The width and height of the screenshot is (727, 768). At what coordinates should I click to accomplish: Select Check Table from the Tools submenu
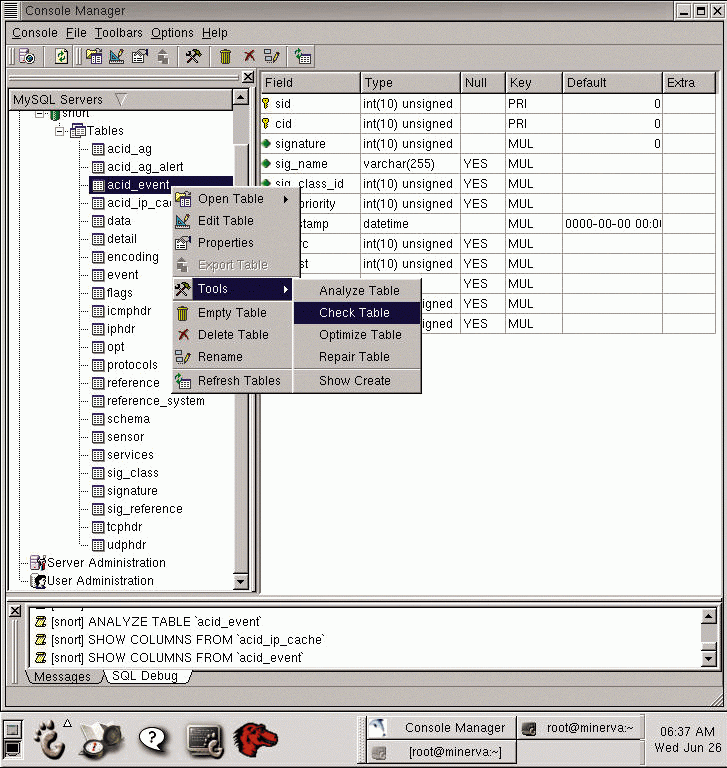tap(354, 313)
